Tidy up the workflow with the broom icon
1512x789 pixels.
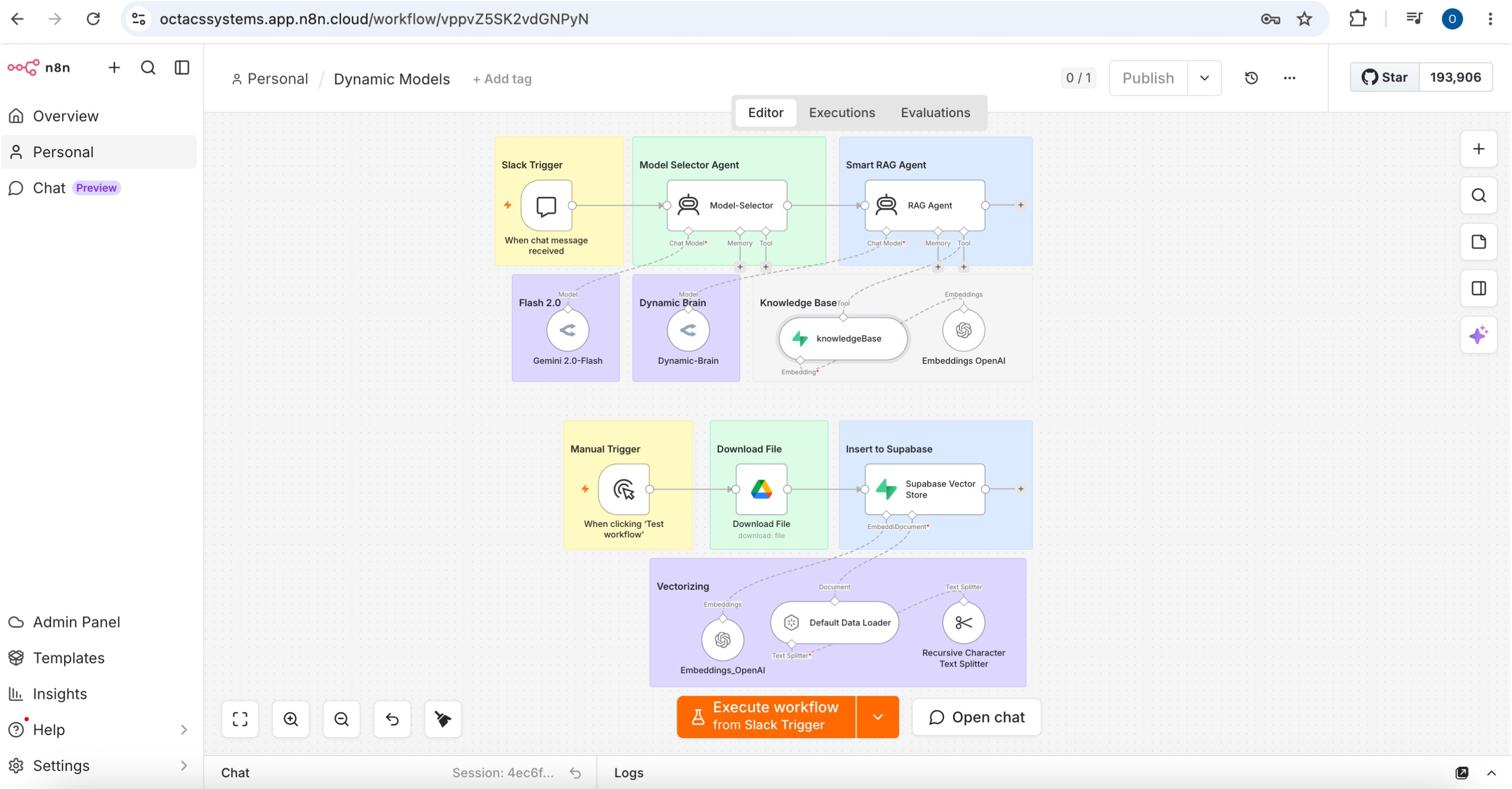point(443,719)
